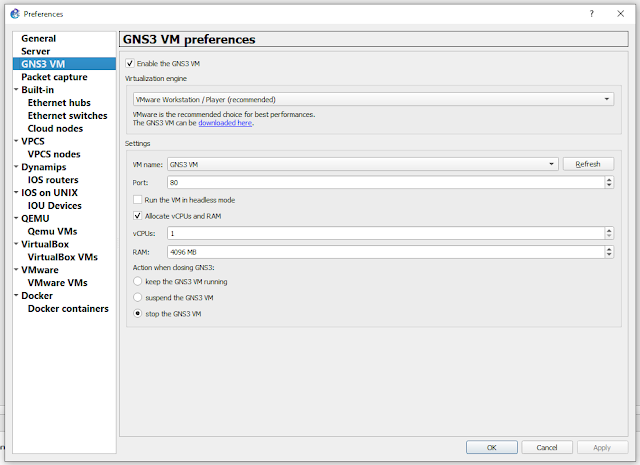Close the Preferences dialog
The height and width of the screenshot is (465, 640).
tap(620, 14)
